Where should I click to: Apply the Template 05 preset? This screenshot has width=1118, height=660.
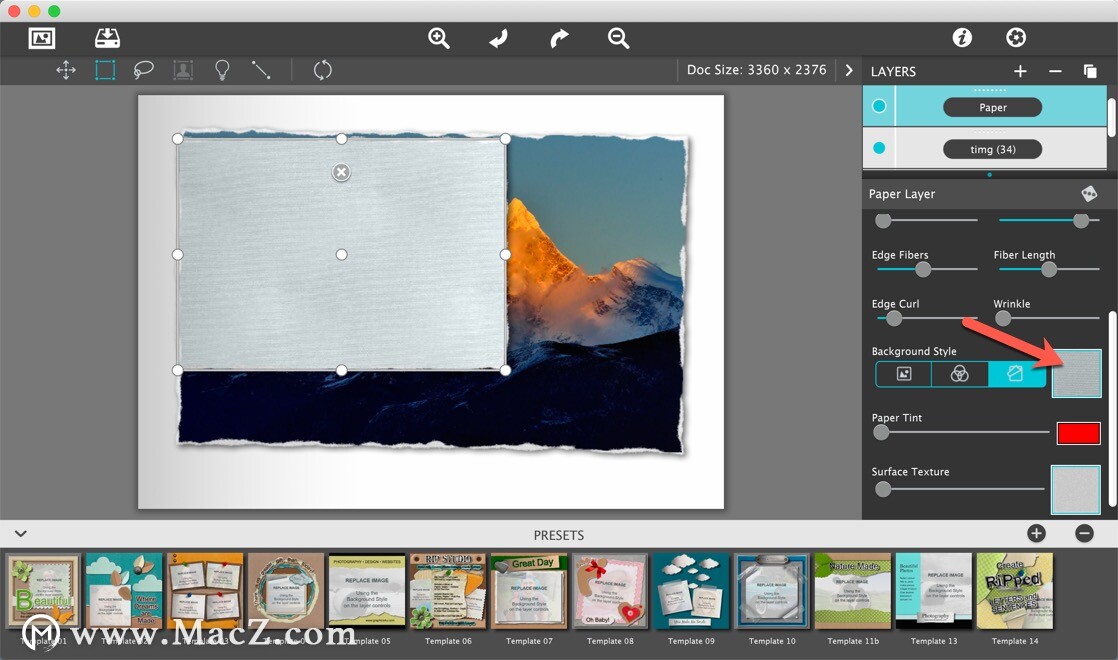(x=367, y=592)
